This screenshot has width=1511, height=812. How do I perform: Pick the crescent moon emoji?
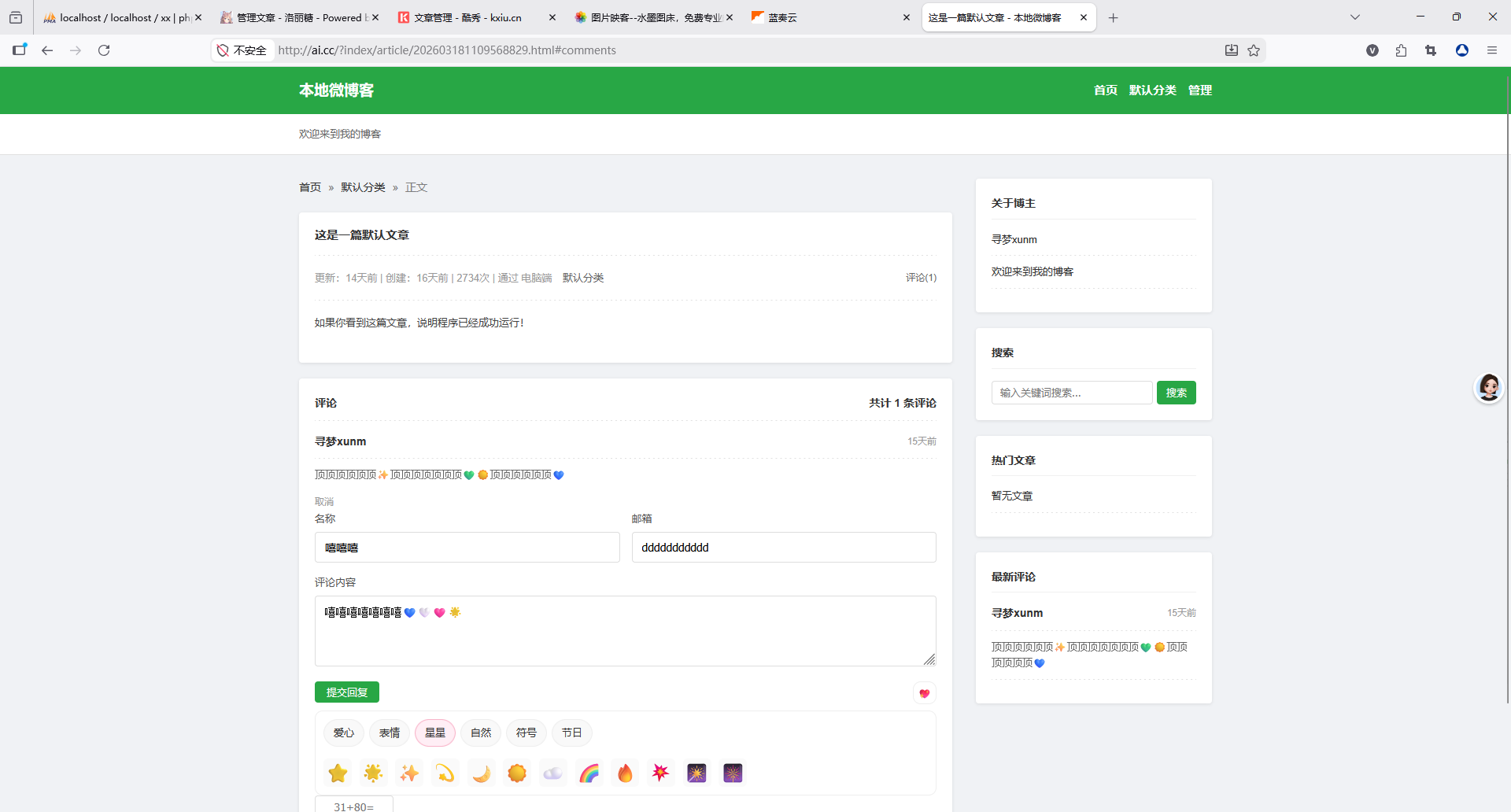(481, 773)
